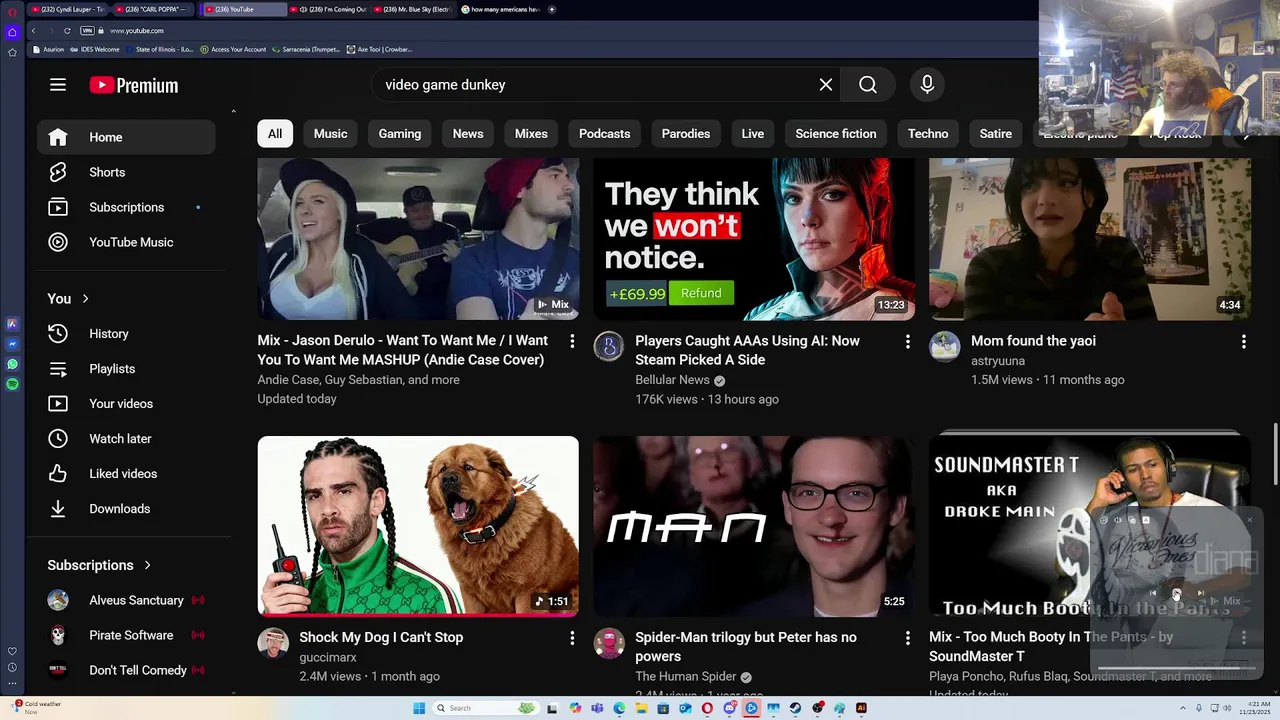Open Don't Tell Comedy channel subscription
This screenshot has width=1280, height=720.
tap(126, 670)
